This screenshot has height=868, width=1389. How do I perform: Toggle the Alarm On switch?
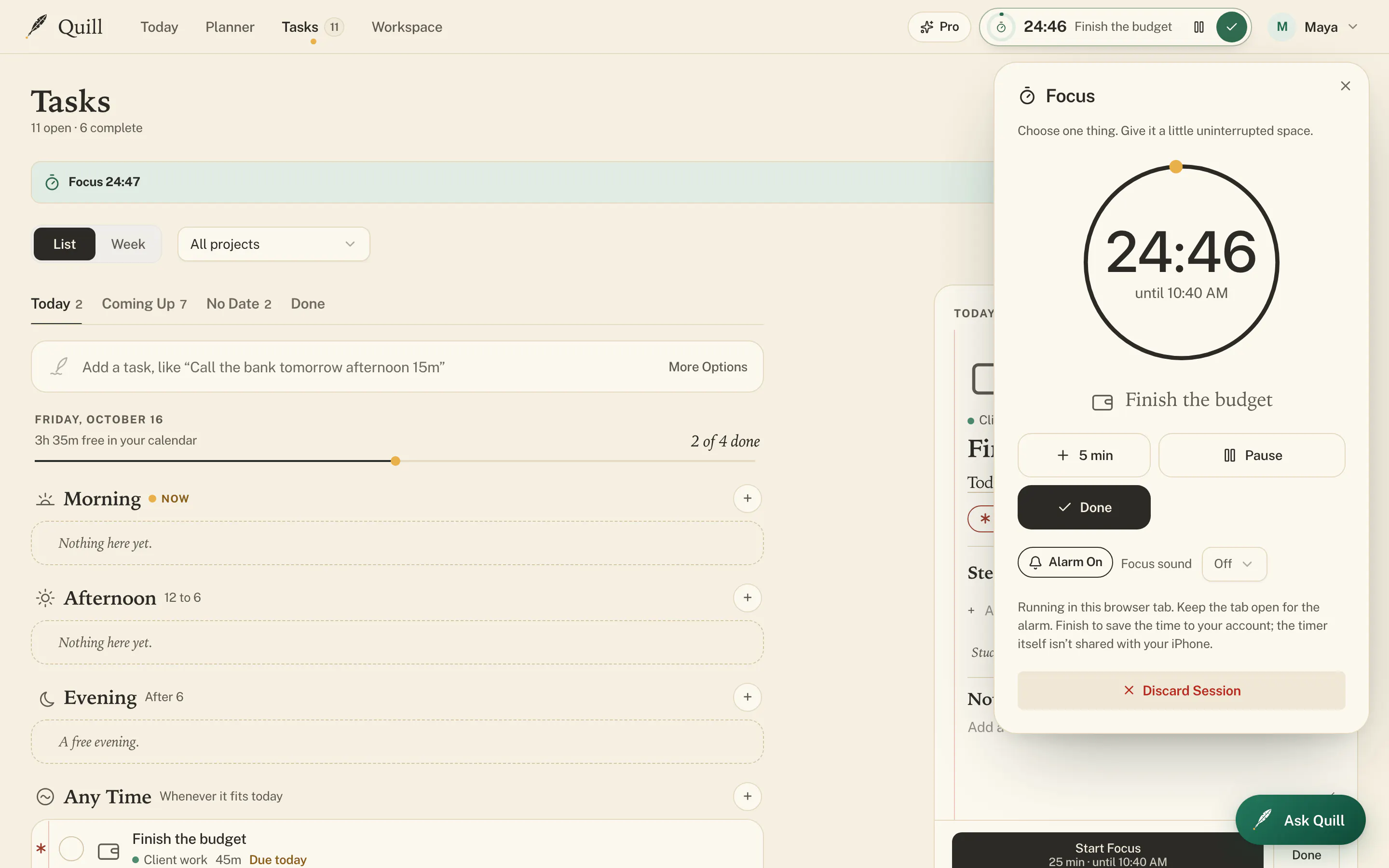click(x=1065, y=563)
